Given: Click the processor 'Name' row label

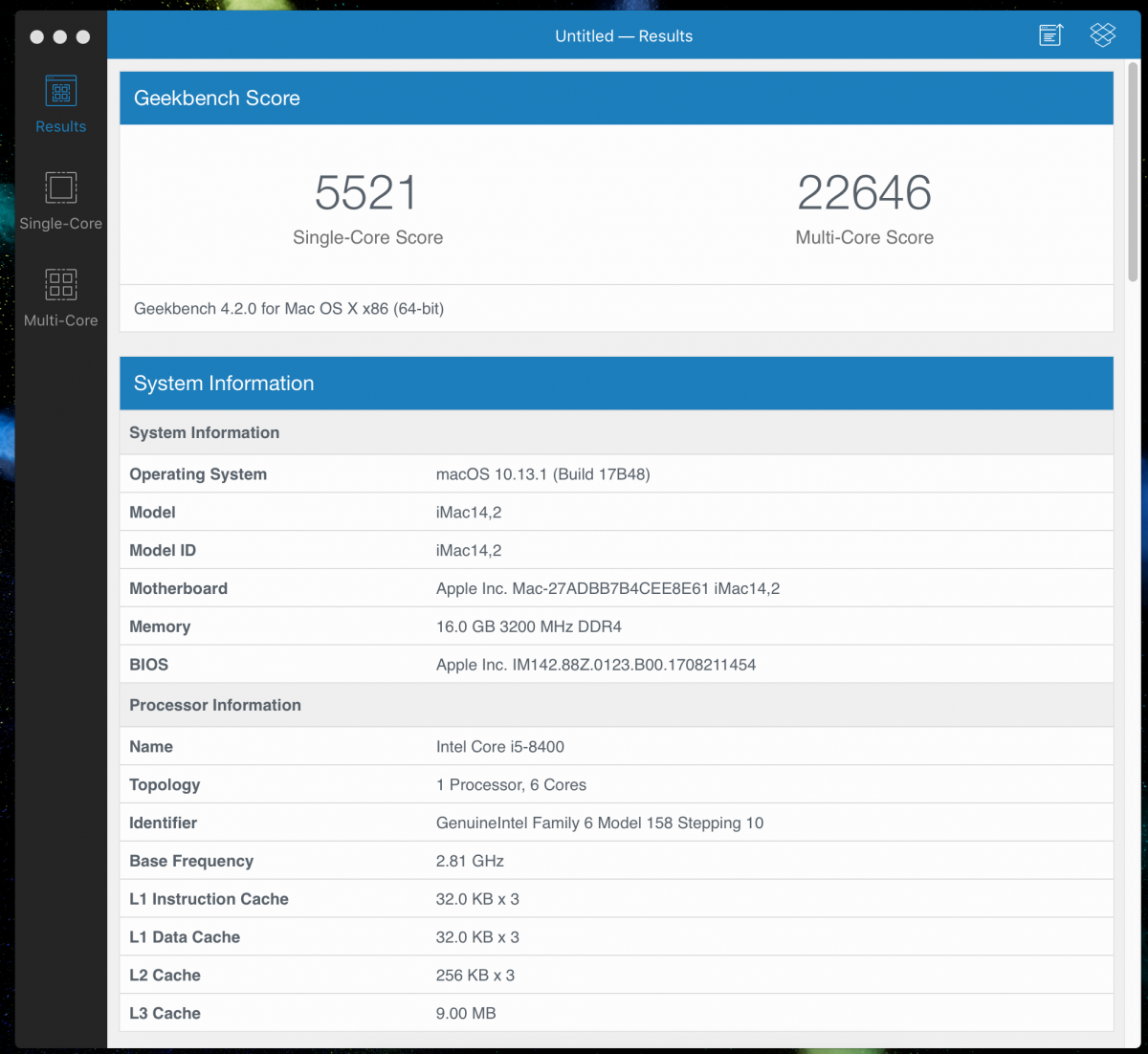Looking at the screenshot, I should pyautogui.click(x=151, y=747).
